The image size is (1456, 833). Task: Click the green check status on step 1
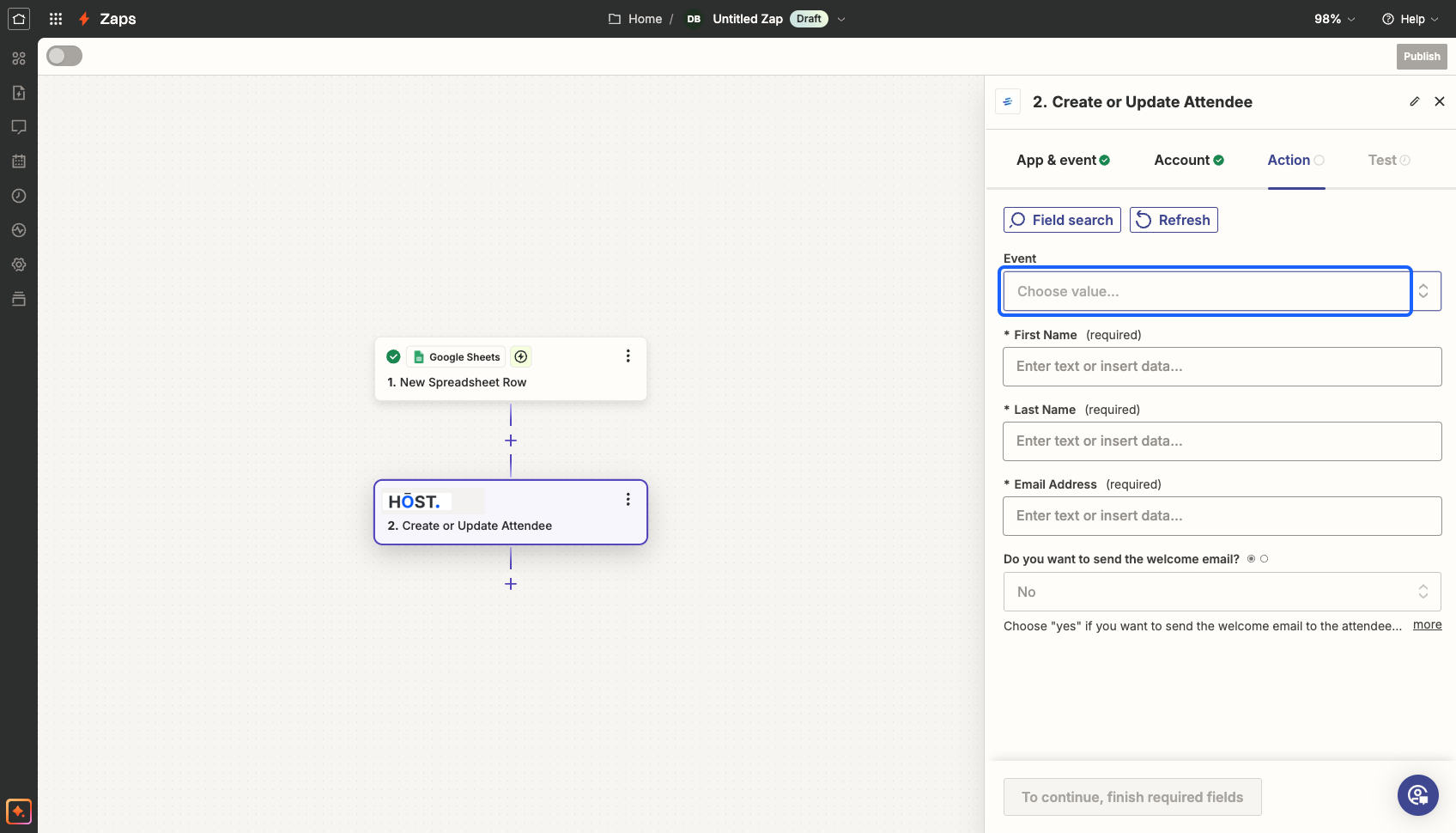[x=393, y=356]
